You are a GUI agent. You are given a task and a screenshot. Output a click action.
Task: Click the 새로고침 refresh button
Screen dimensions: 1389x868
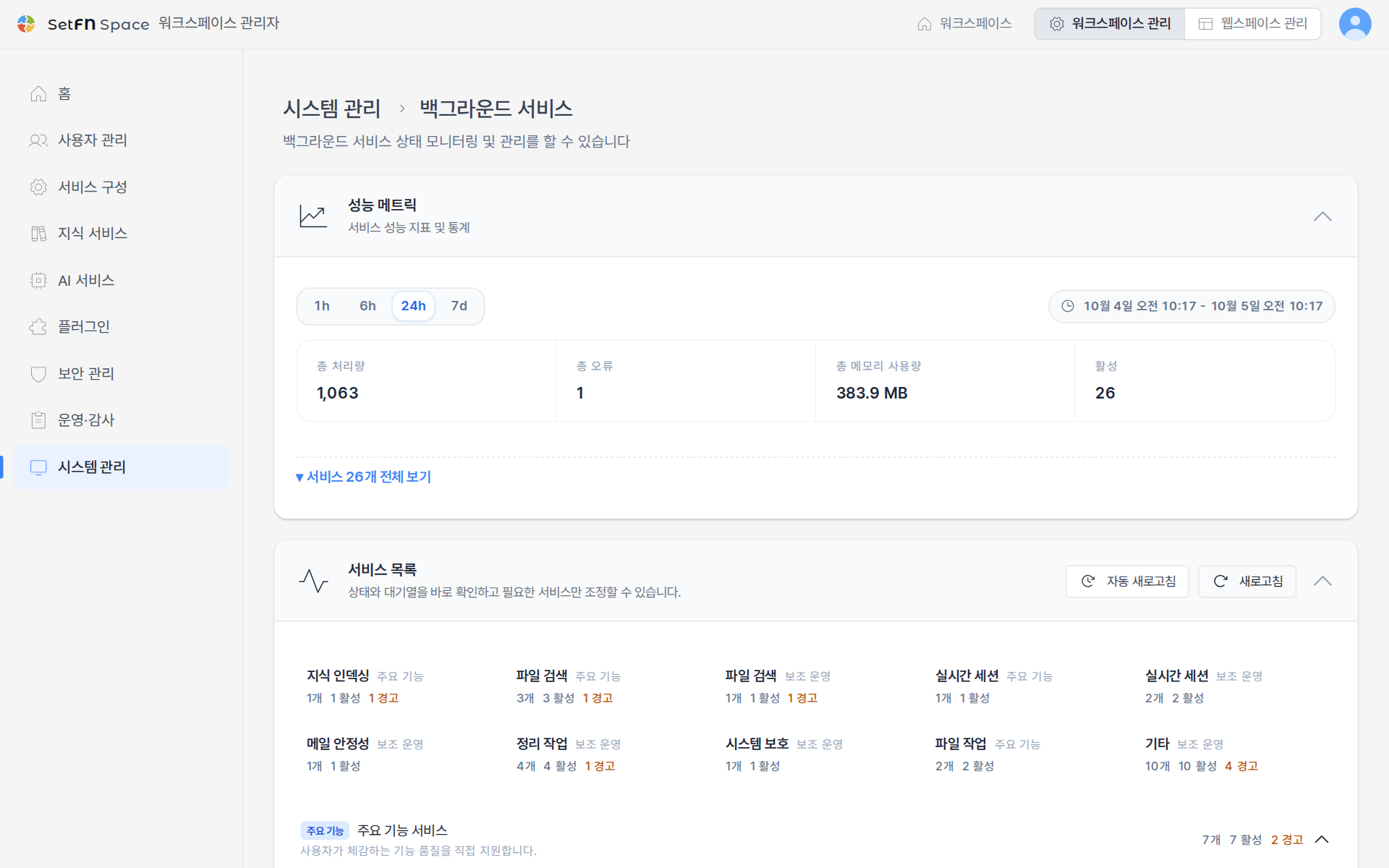pyautogui.click(x=1247, y=582)
